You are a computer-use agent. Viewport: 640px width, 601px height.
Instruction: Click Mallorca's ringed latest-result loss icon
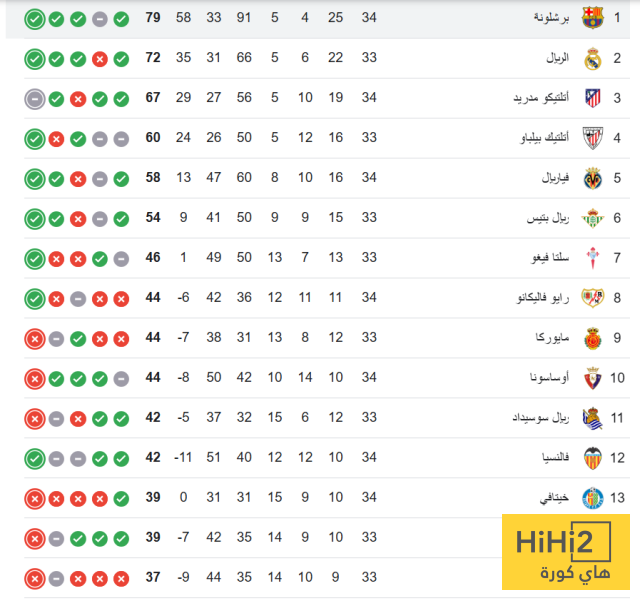coord(35,339)
